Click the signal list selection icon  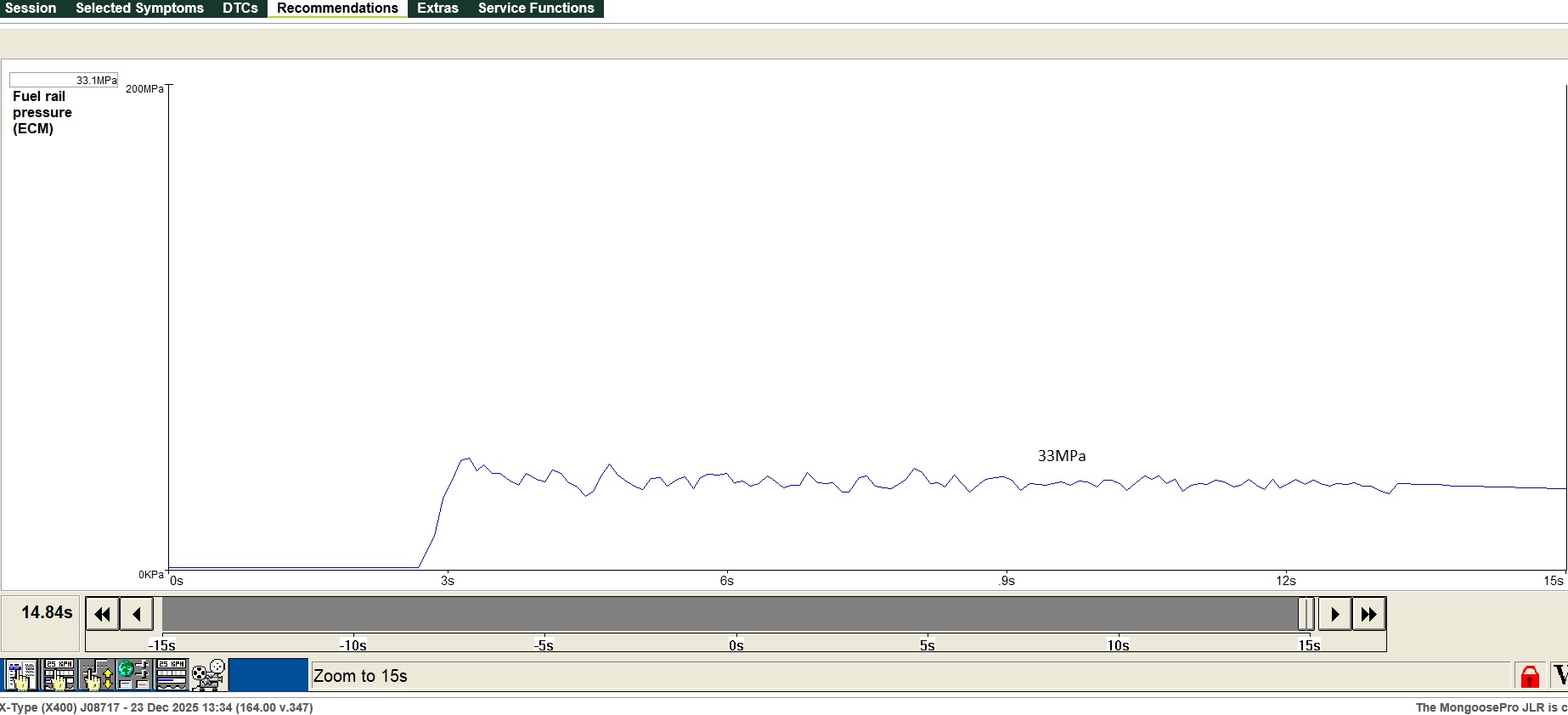point(20,675)
